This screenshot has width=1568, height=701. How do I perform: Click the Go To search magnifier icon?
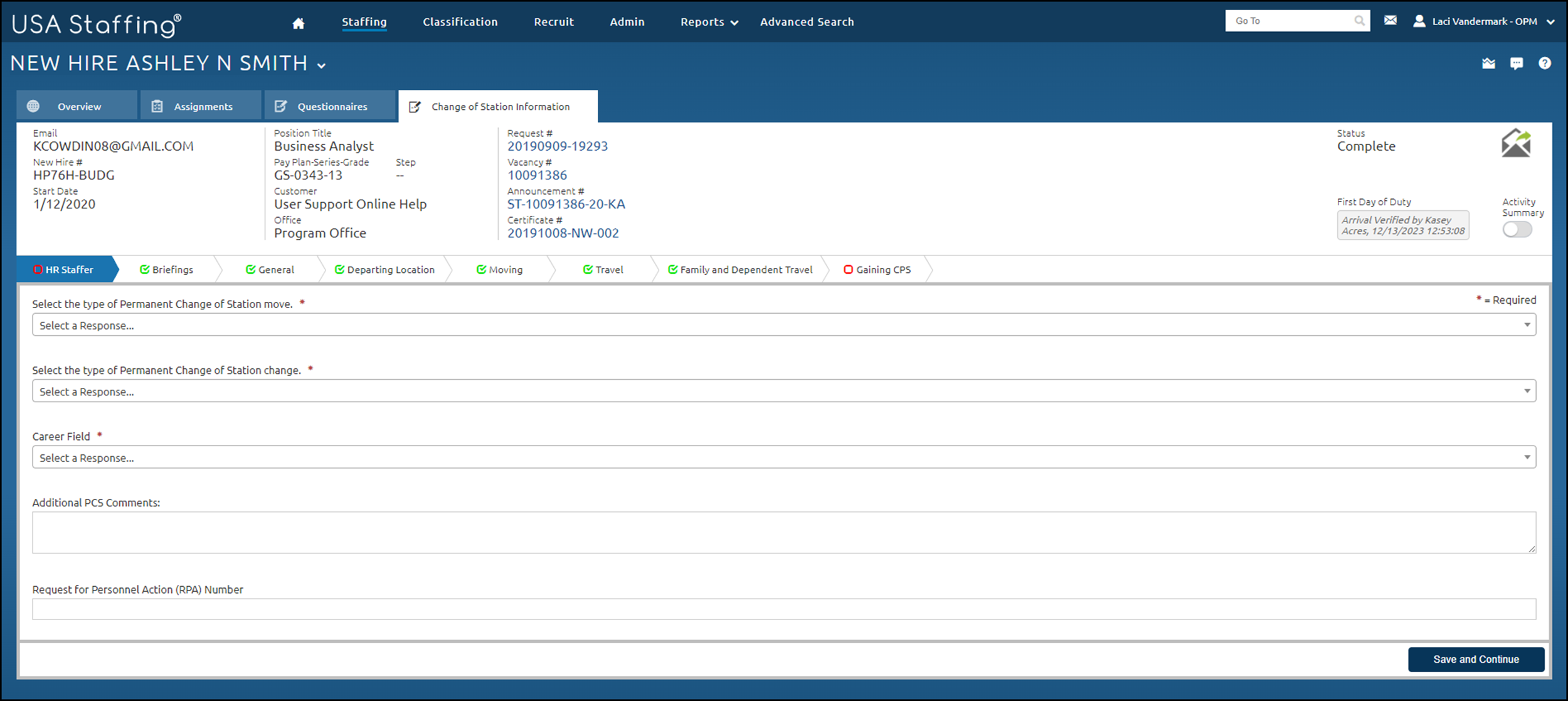pyautogui.click(x=1359, y=21)
